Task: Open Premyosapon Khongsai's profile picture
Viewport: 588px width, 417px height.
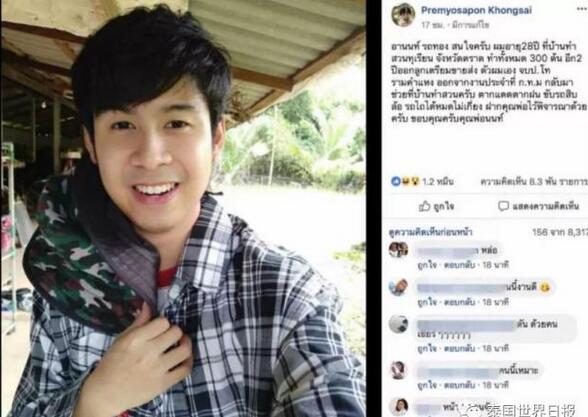Action: pos(403,15)
